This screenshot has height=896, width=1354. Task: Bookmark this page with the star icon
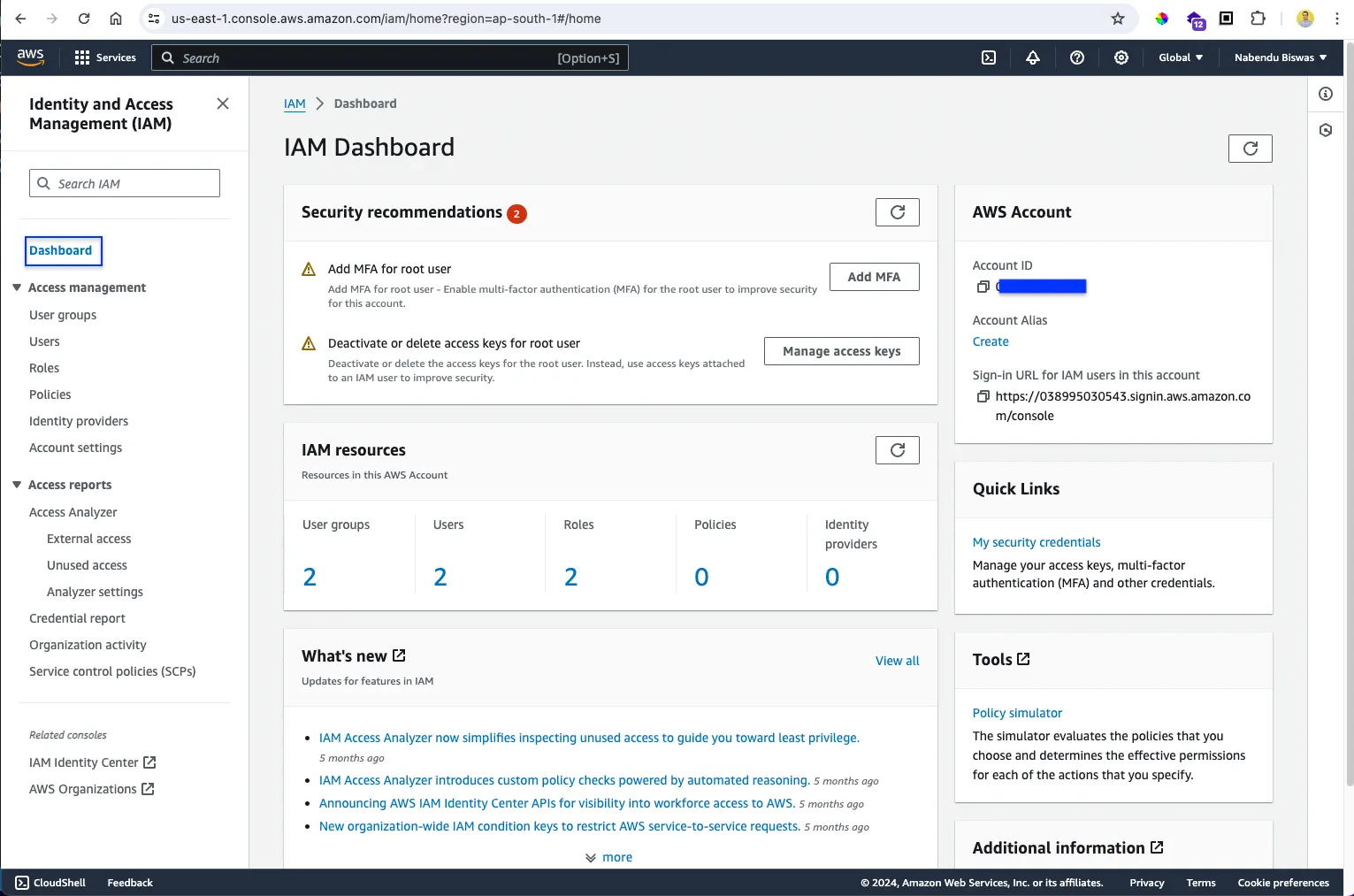(1118, 19)
